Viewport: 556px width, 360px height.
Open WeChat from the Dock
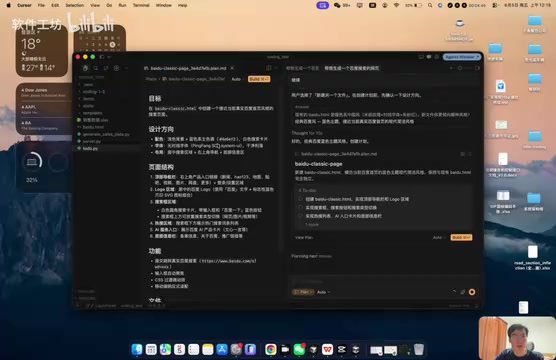299,350
